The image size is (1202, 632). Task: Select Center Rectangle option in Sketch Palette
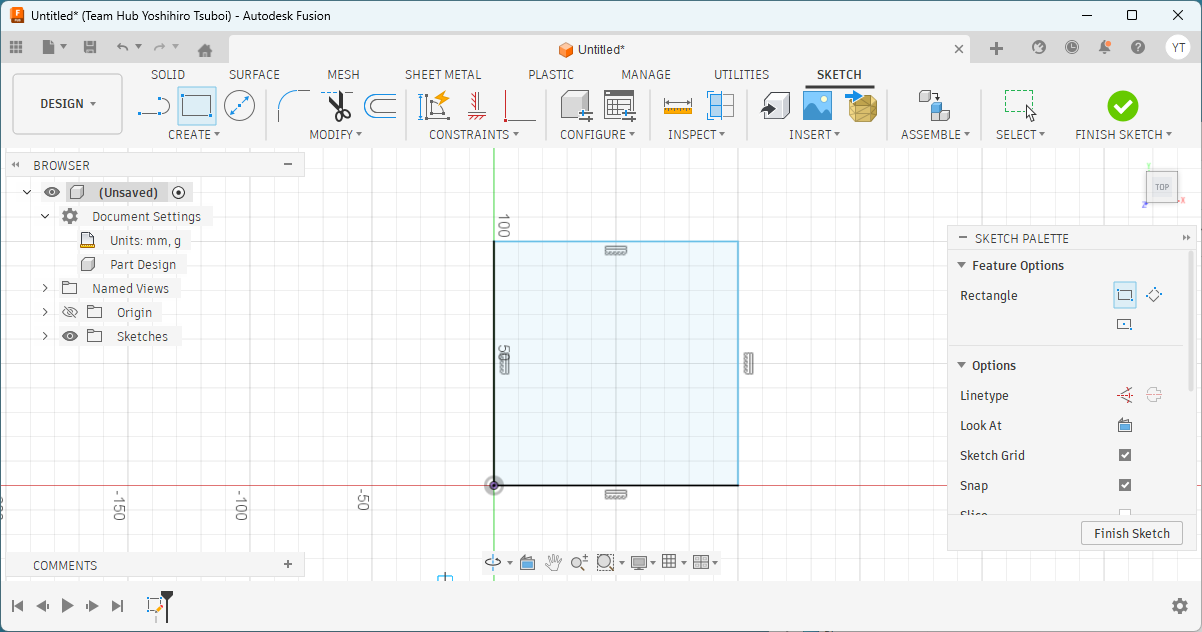pos(1125,324)
